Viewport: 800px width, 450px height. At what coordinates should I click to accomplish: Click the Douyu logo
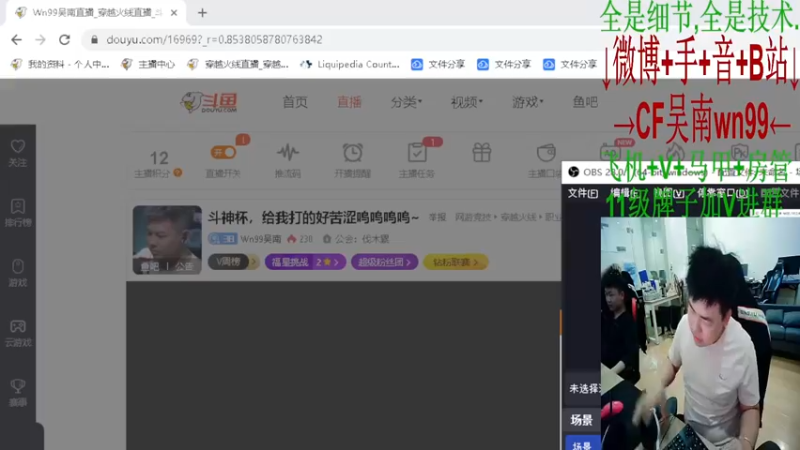coord(209,102)
